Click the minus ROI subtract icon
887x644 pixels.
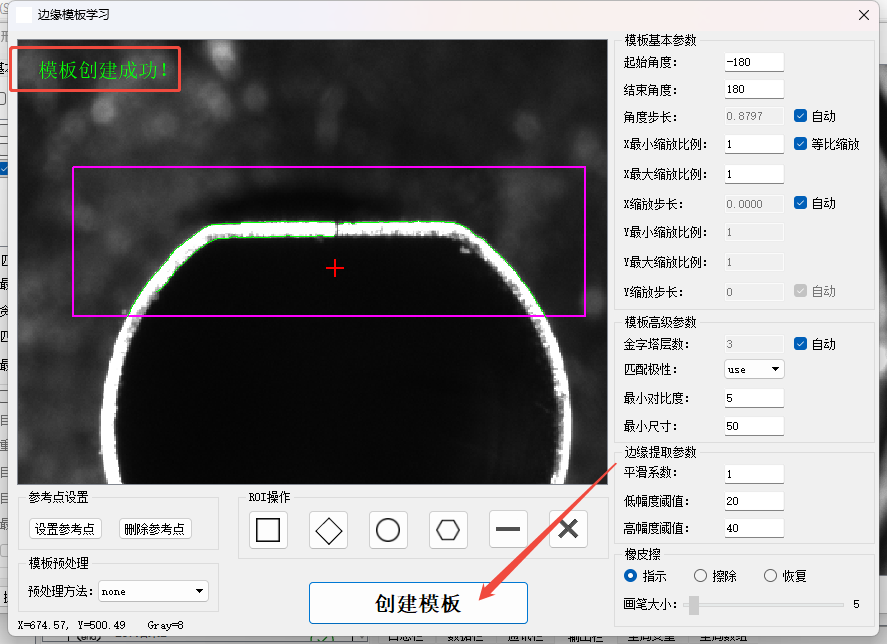508,529
